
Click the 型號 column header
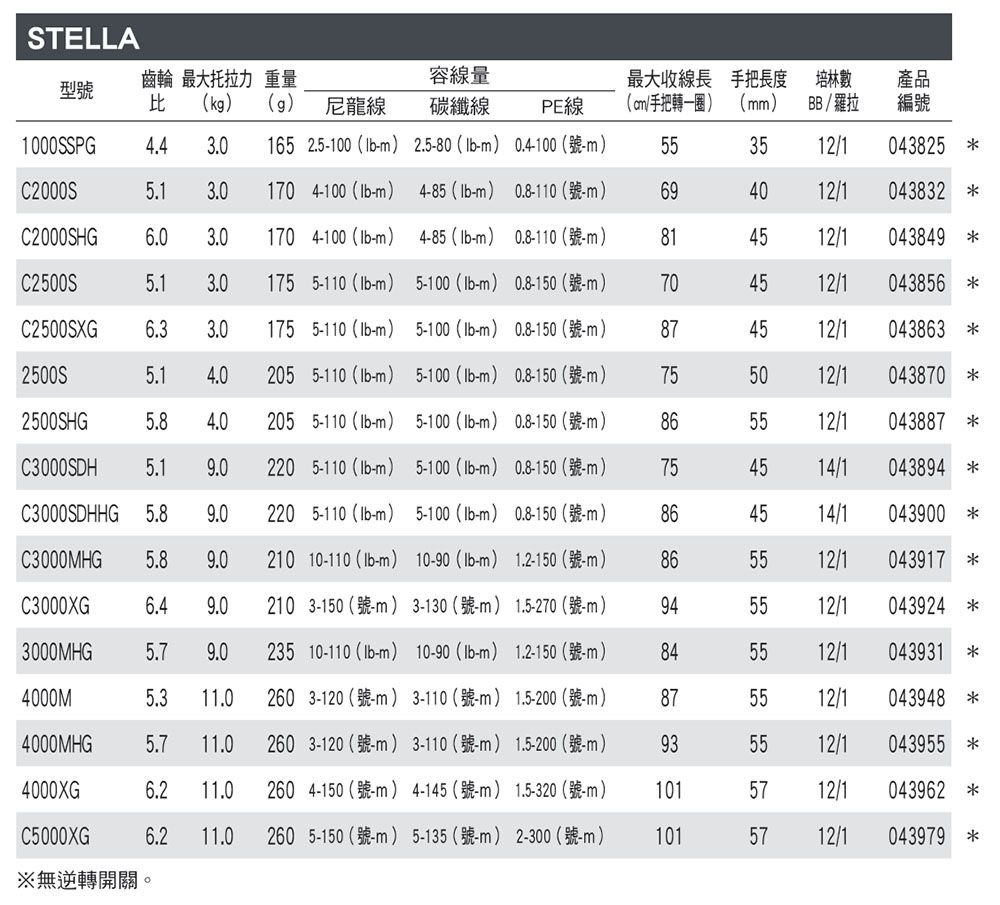[x=74, y=91]
